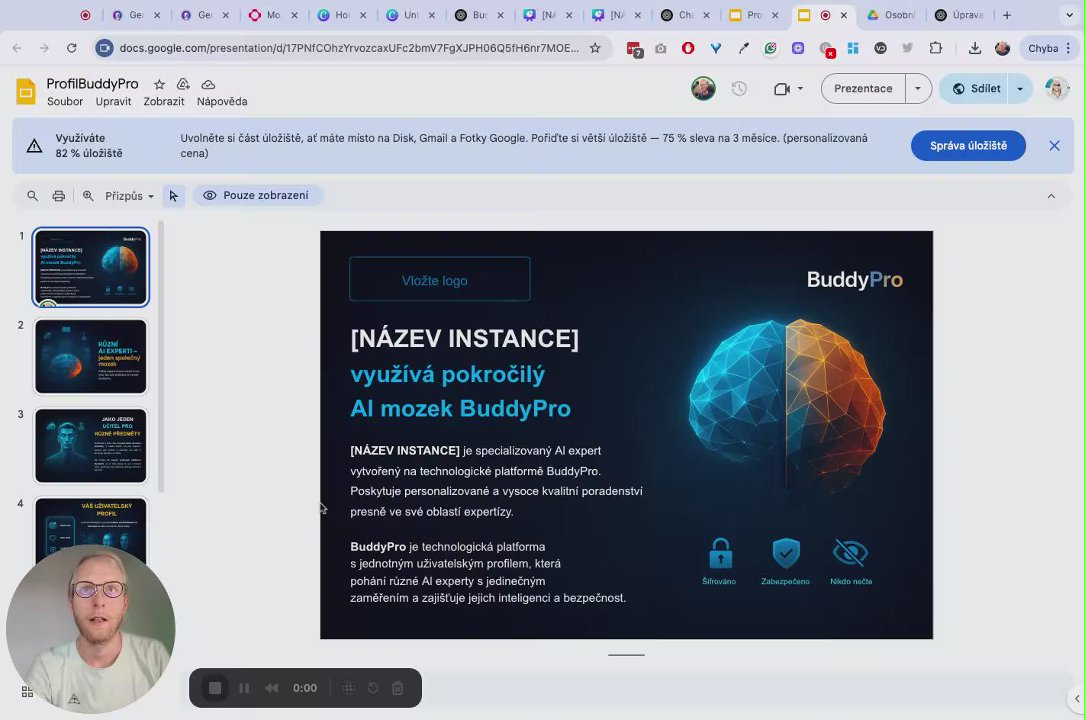Click the Chyba button in Chrome toolbar
This screenshot has height=720, width=1085.
[1050, 48]
